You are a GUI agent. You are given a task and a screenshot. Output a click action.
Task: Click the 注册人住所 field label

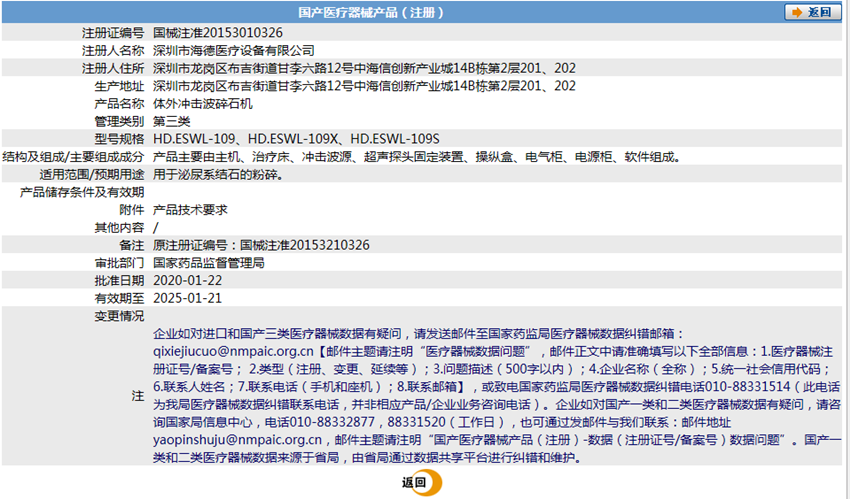[x=113, y=68]
